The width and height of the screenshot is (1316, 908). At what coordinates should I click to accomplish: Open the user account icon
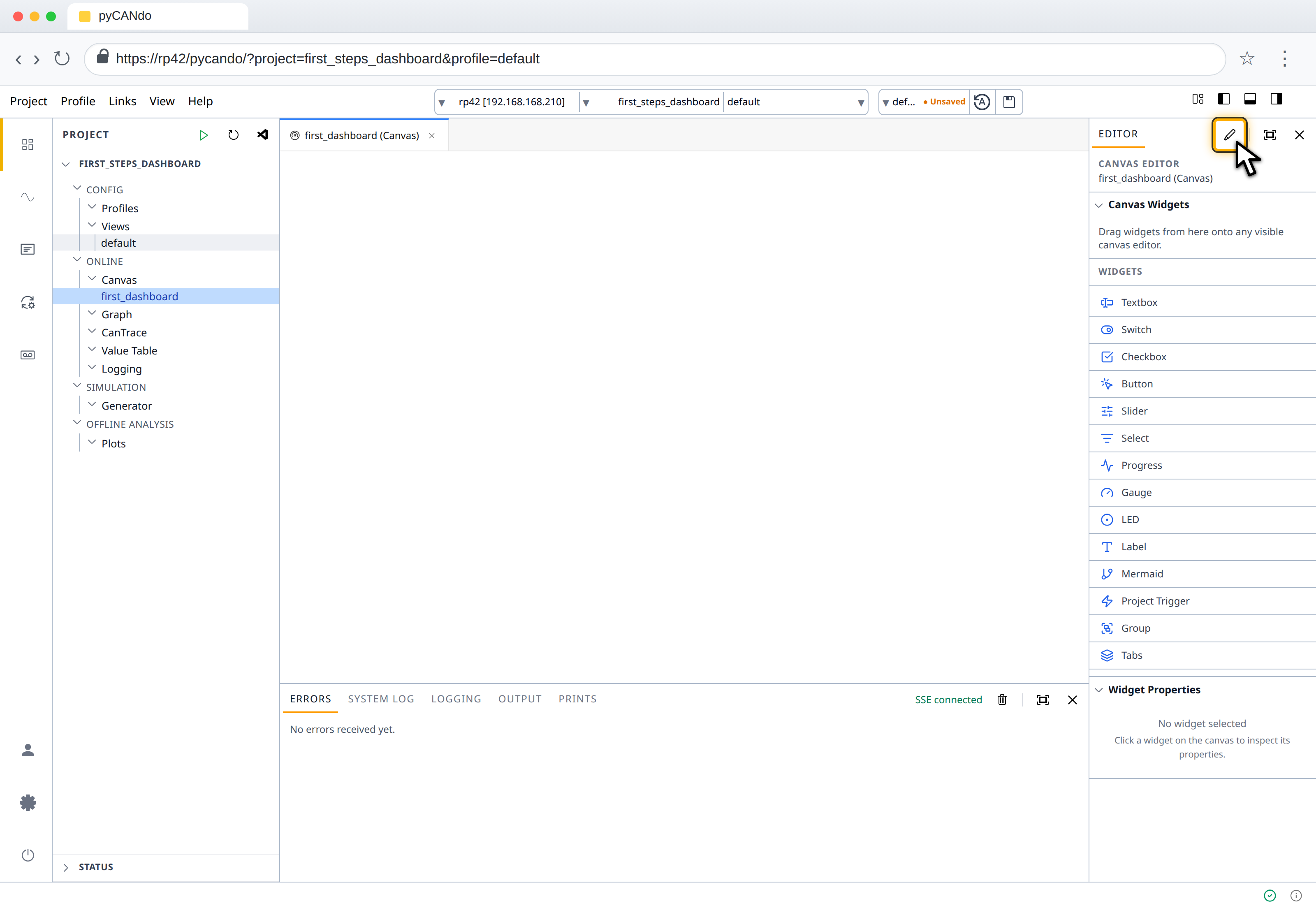27,750
